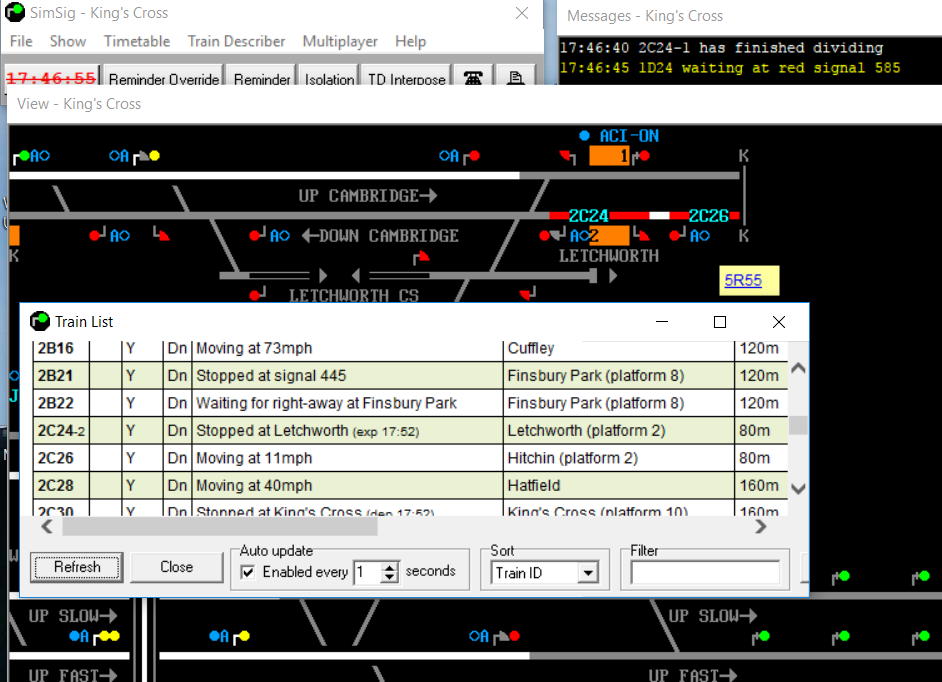The height and width of the screenshot is (682, 942).
Task: Click the red shunt signal above Letchworth CS siding
Action: click(x=422, y=257)
